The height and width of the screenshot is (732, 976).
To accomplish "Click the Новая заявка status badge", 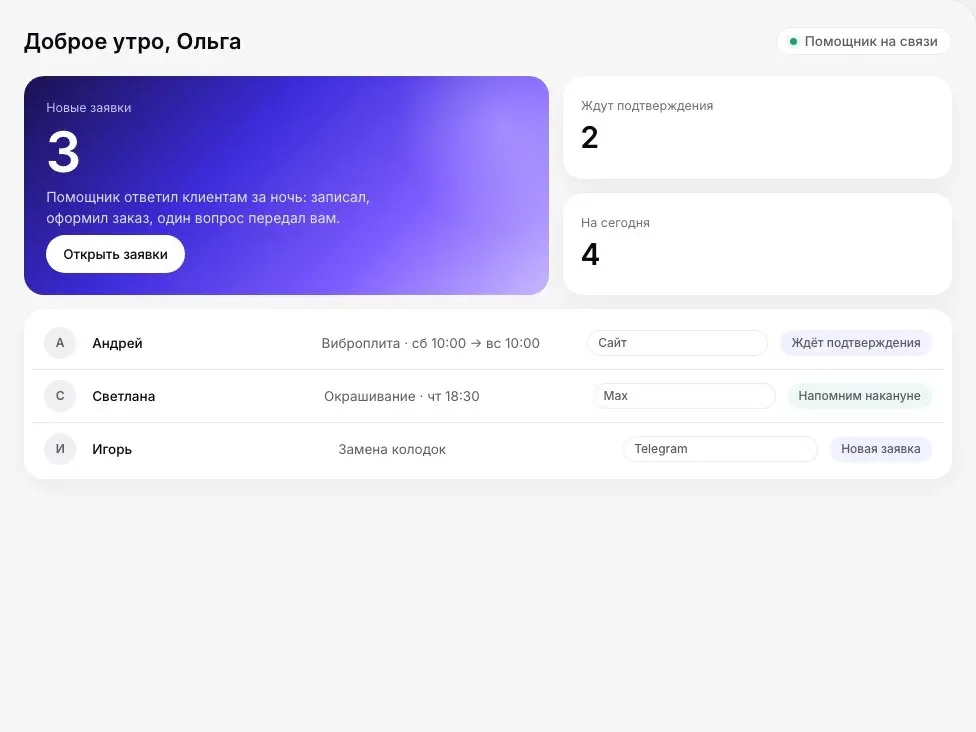I will pos(881,449).
